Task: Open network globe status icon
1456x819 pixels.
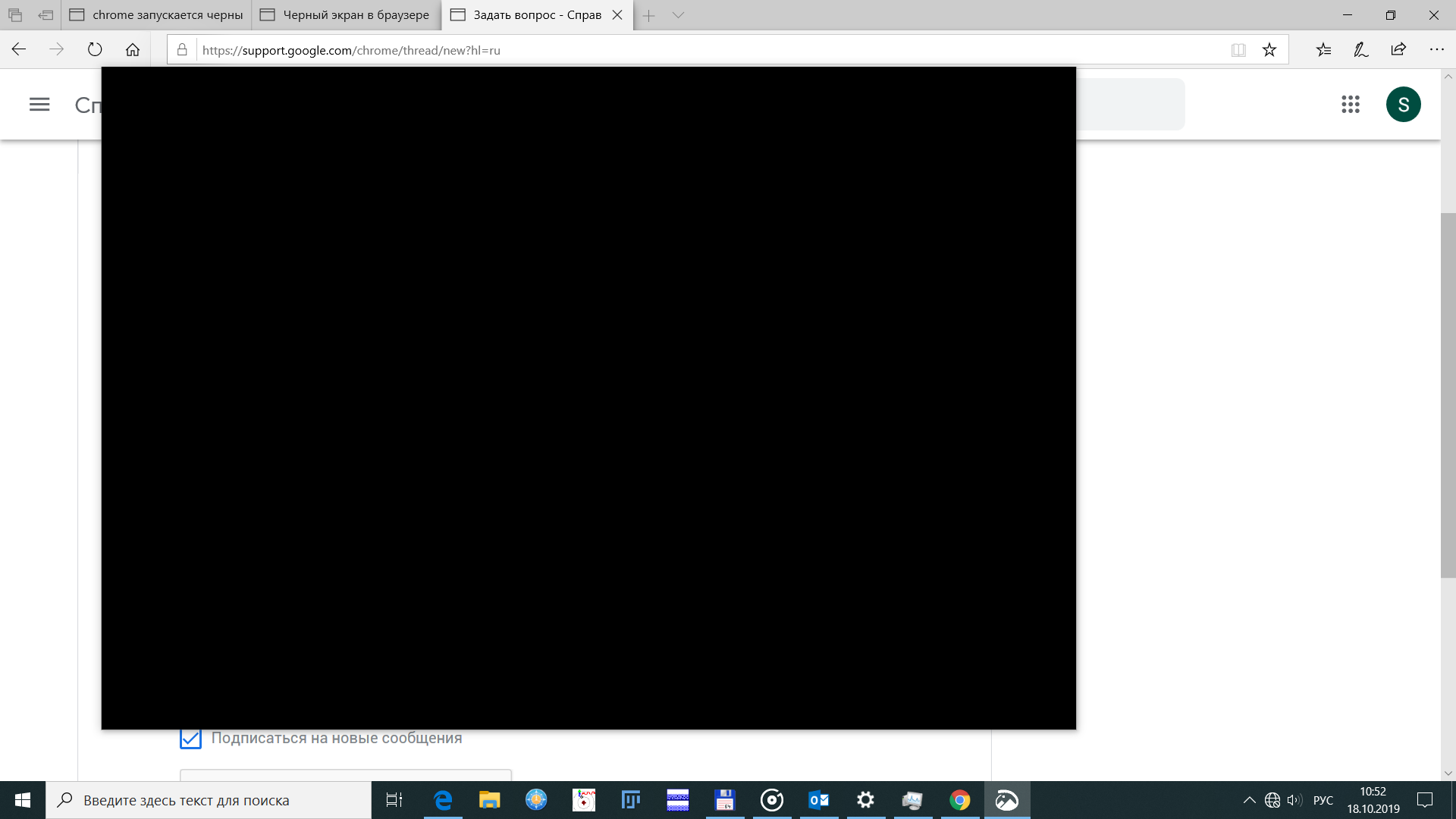Action: (x=1272, y=800)
